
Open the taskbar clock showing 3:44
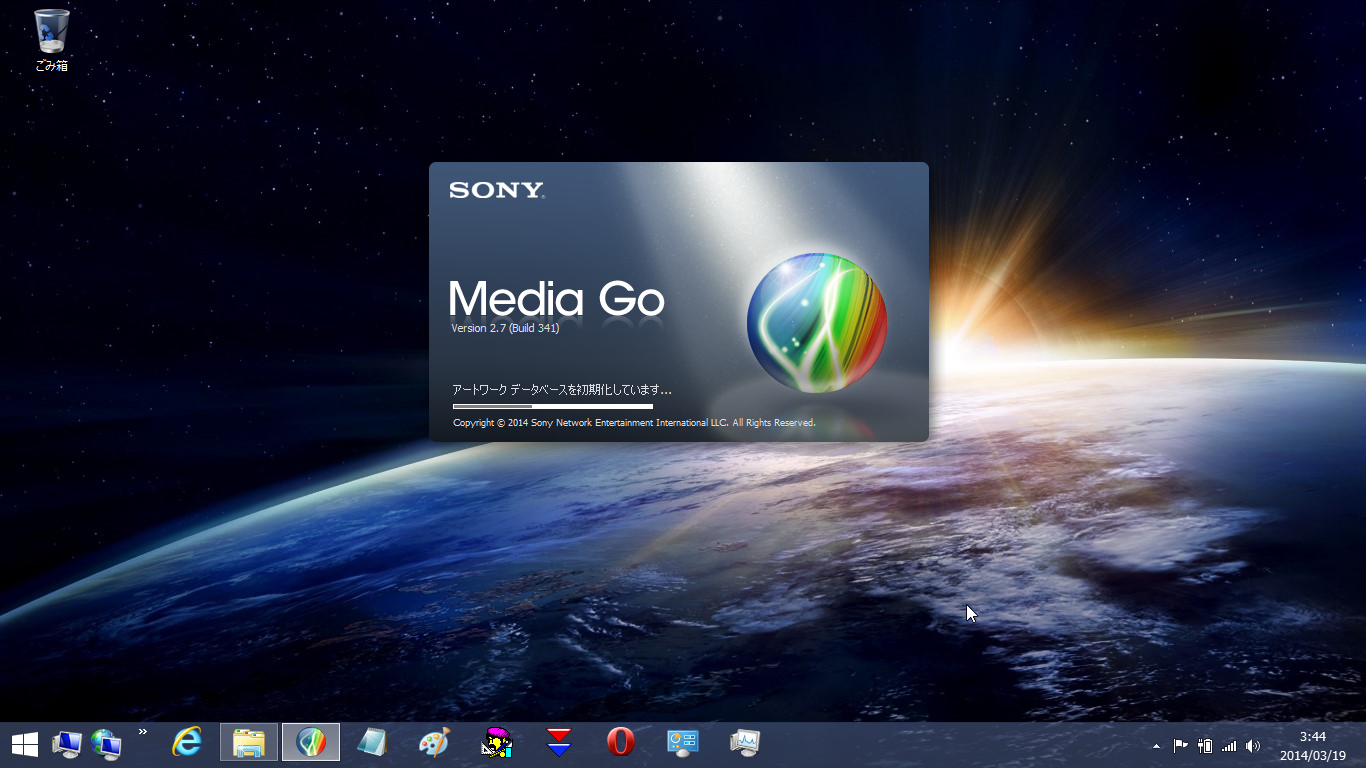1312,746
